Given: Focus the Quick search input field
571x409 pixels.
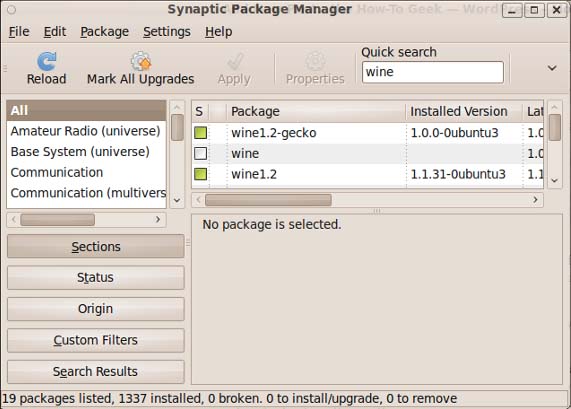Looking at the screenshot, I should 433,72.
